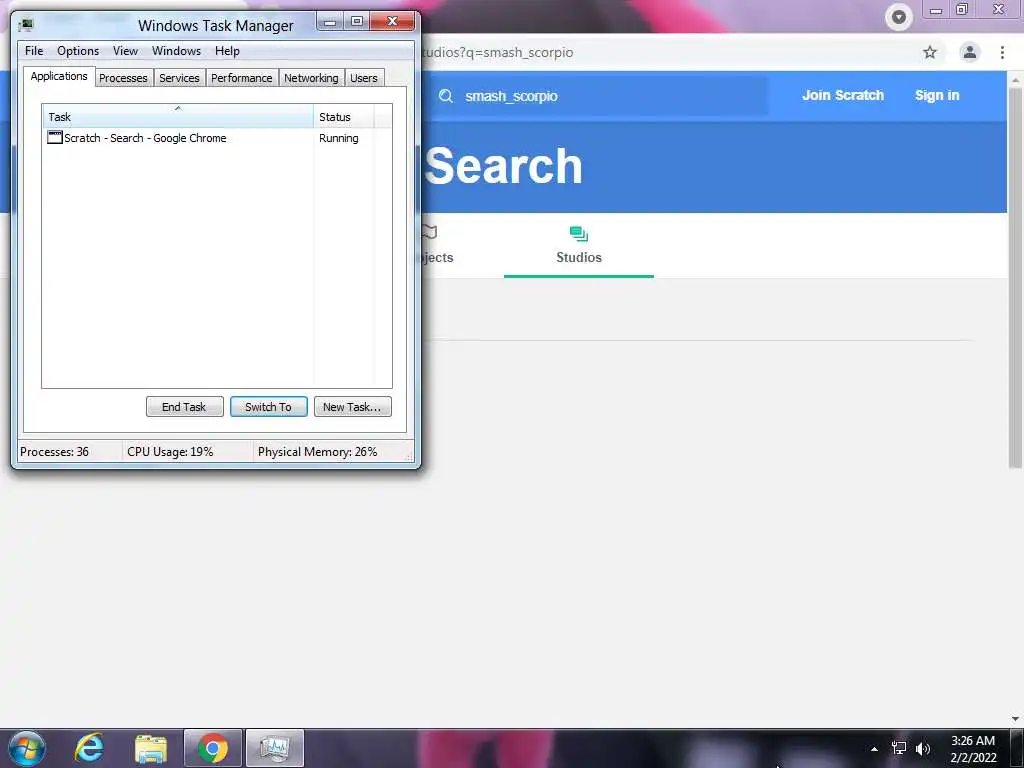Minimize the Windows Task Manager window
The height and width of the screenshot is (768, 1024).
[x=330, y=22]
